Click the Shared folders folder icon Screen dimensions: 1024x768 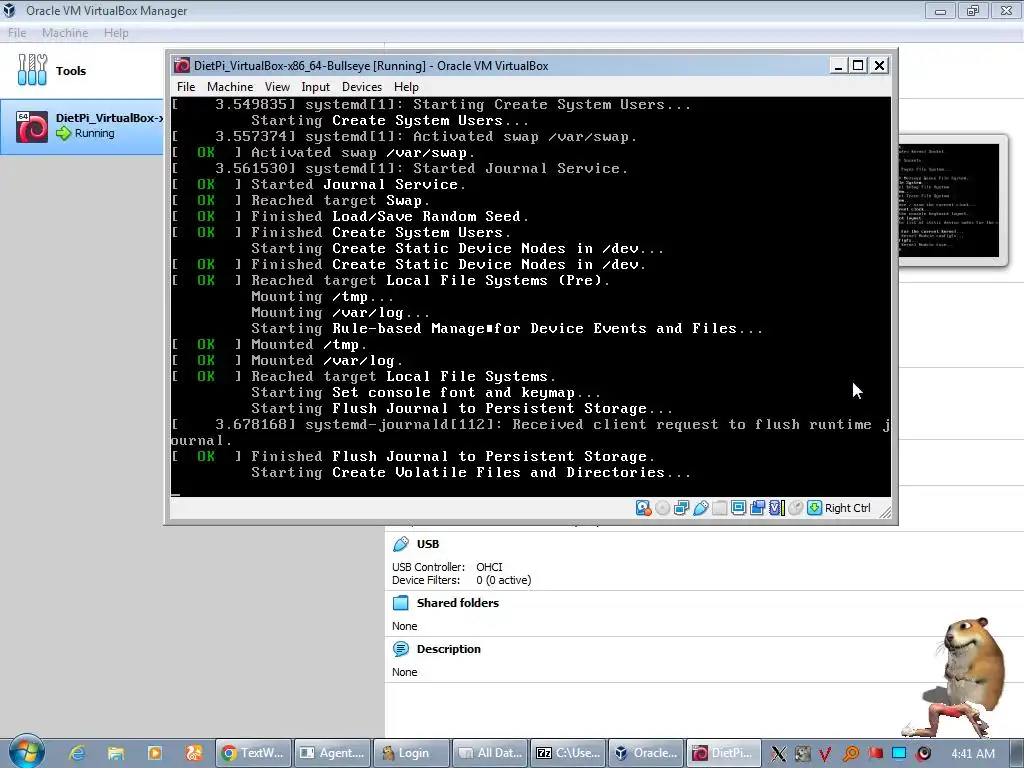400,603
